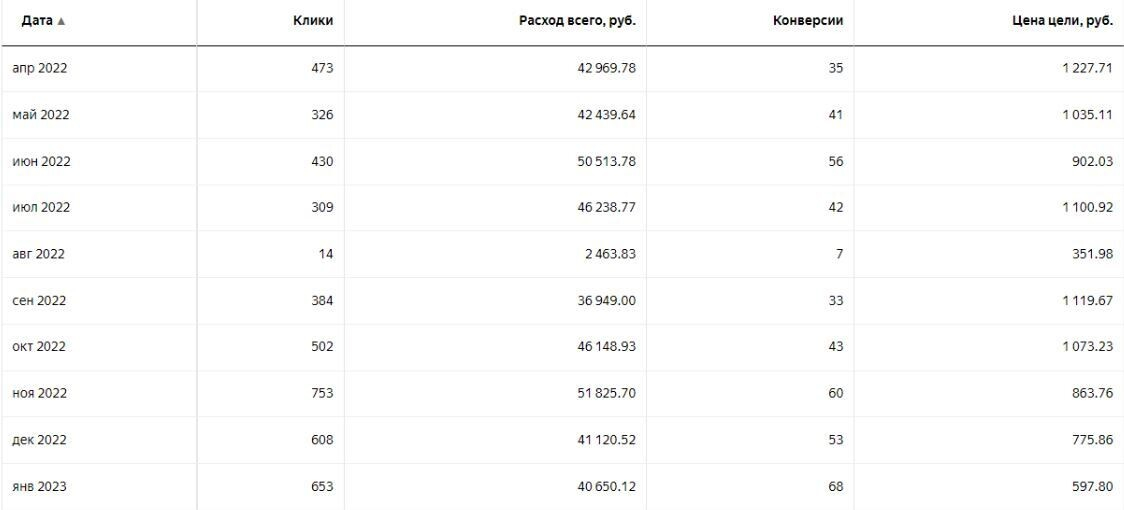Sort table by Клики column header
Viewport: 1124px width, 510px height.
click(x=316, y=22)
